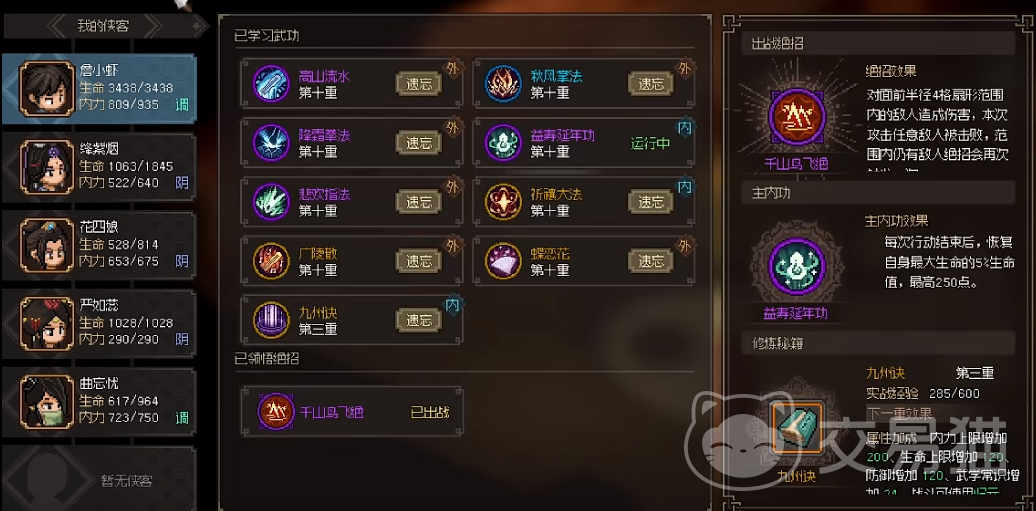This screenshot has width=1036, height=511.
Task: Switch to hero 花四娘
Action: 99,245
